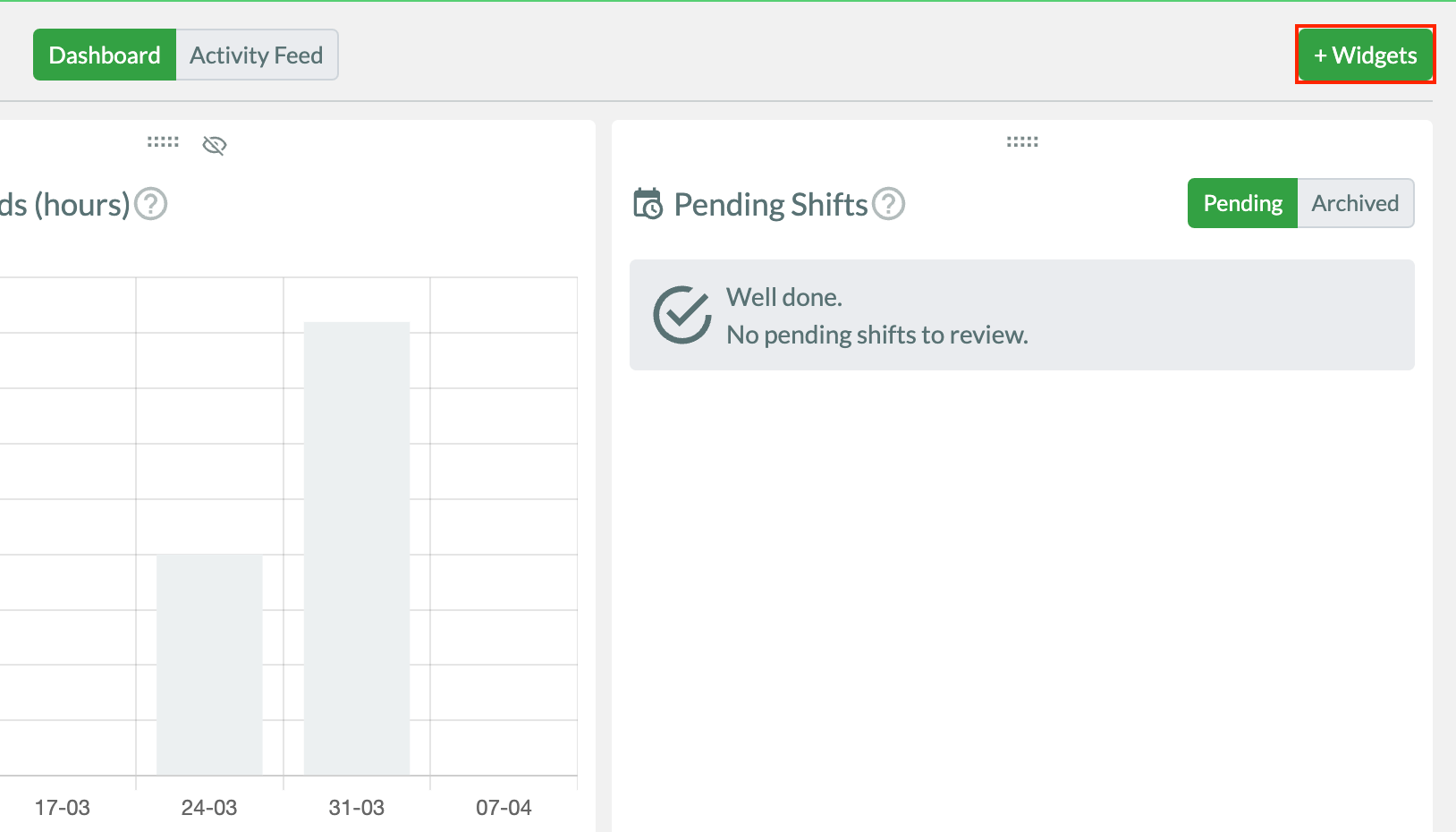
Task: Click the checkmark circle icon
Action: point(681,315)
